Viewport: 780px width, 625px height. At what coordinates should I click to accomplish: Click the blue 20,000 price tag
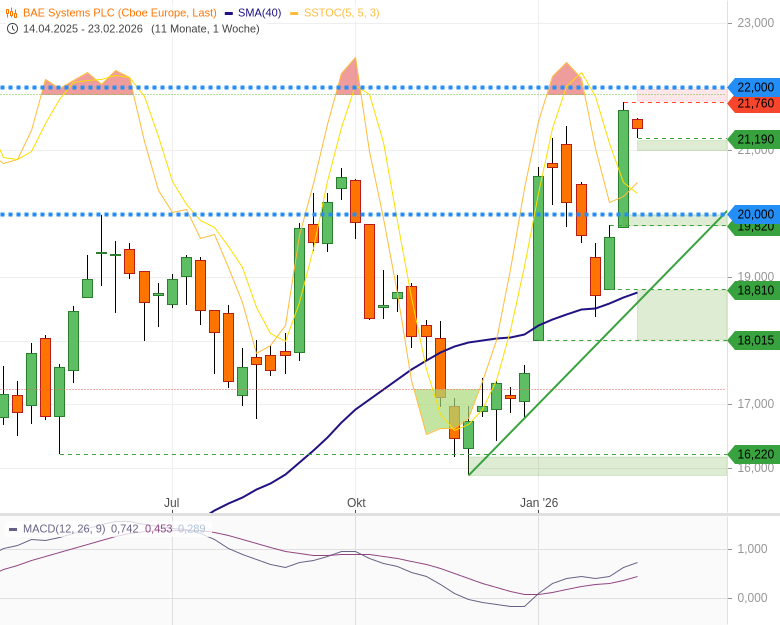(755, 214)
